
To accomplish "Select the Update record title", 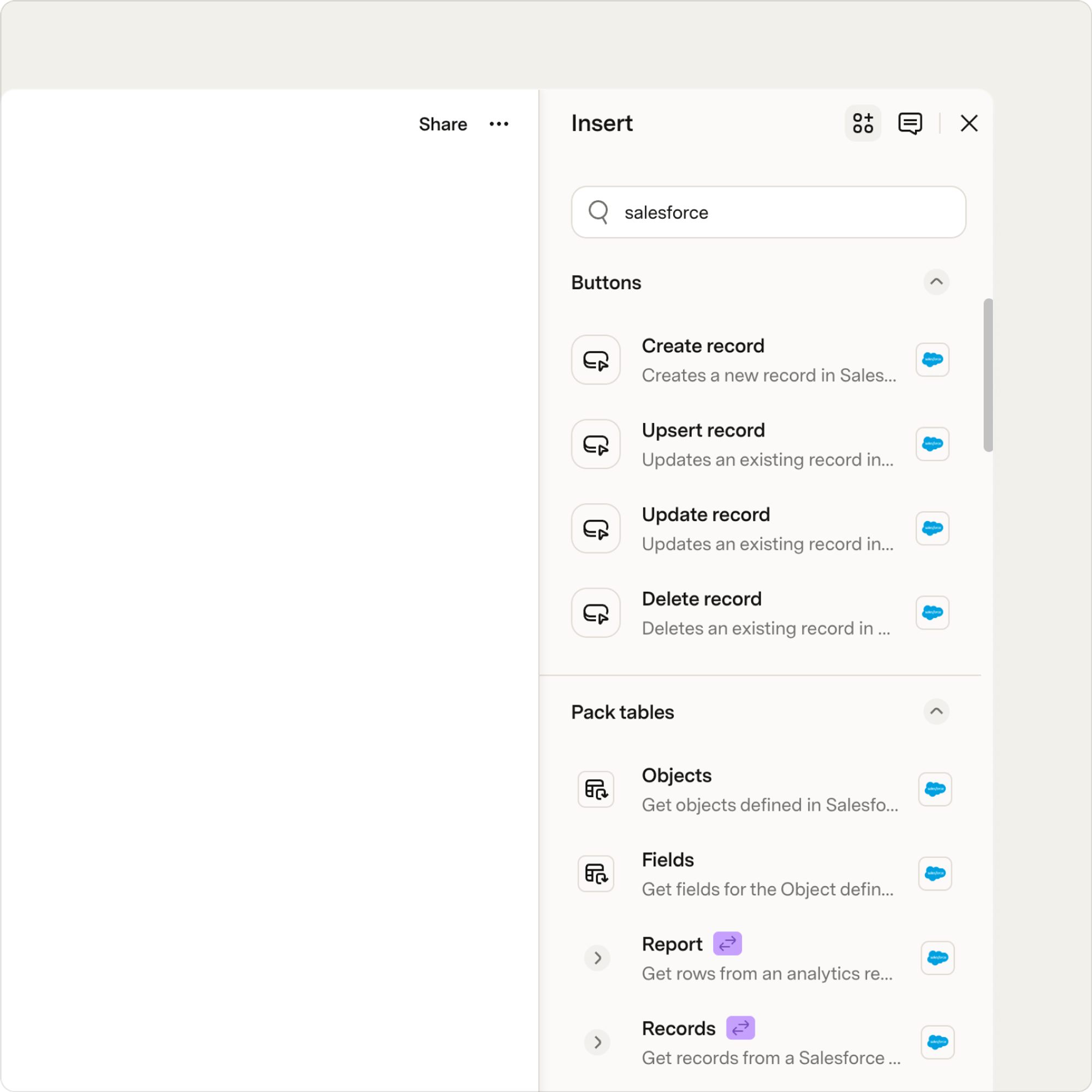I will coord(705,514).
